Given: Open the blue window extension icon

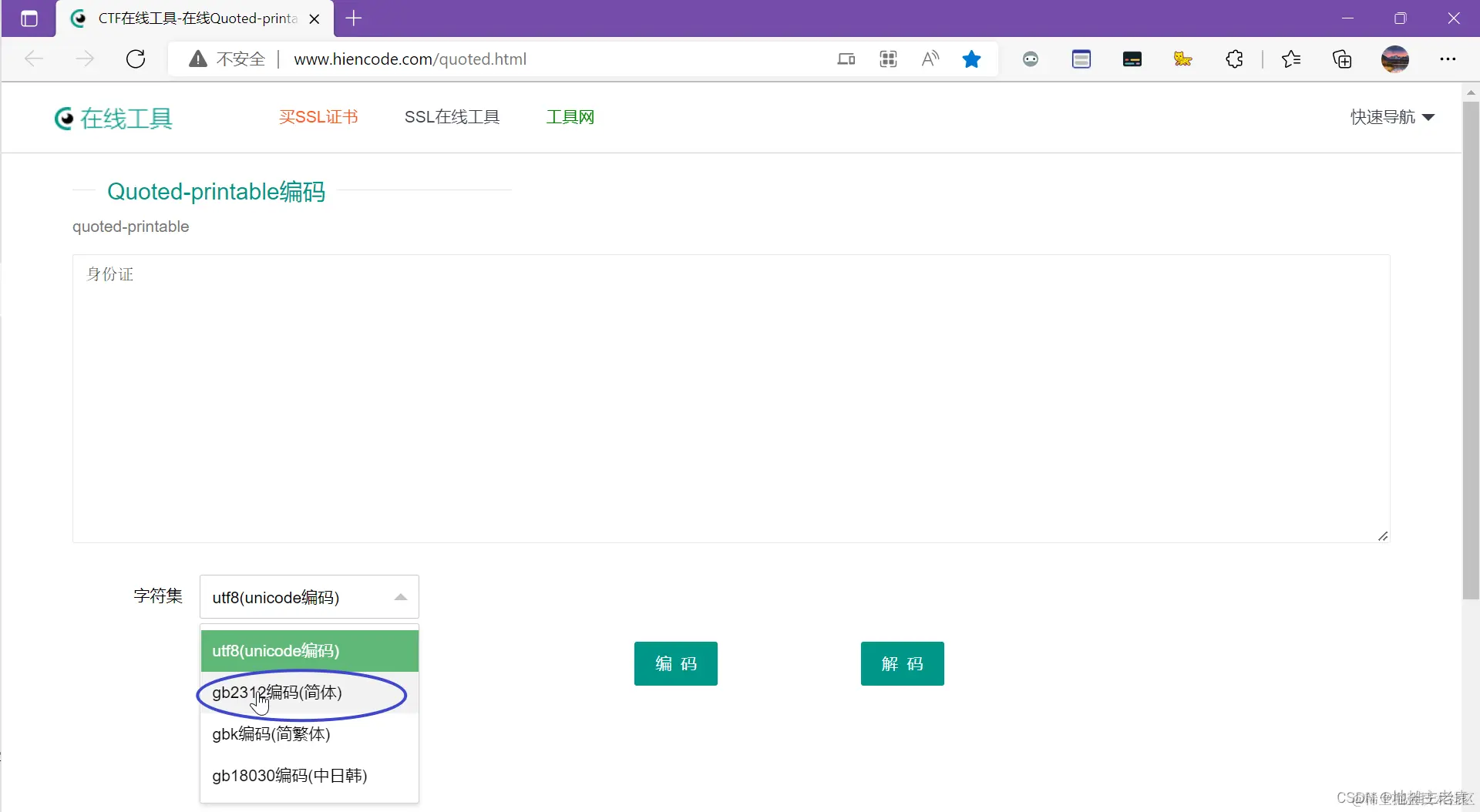Looking at the screenshot, I should 1081,59.
